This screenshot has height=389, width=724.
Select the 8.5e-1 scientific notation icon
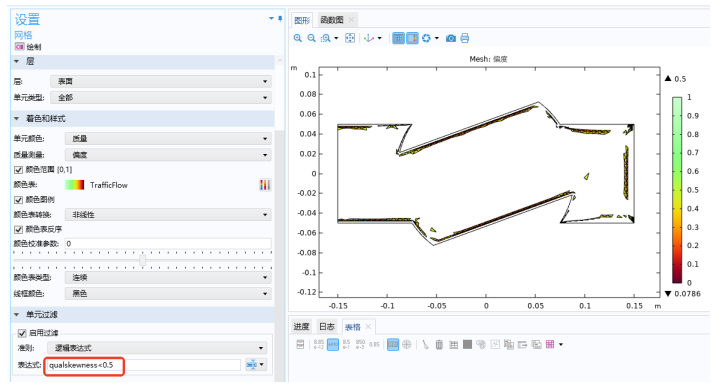(x=346, y=344)
